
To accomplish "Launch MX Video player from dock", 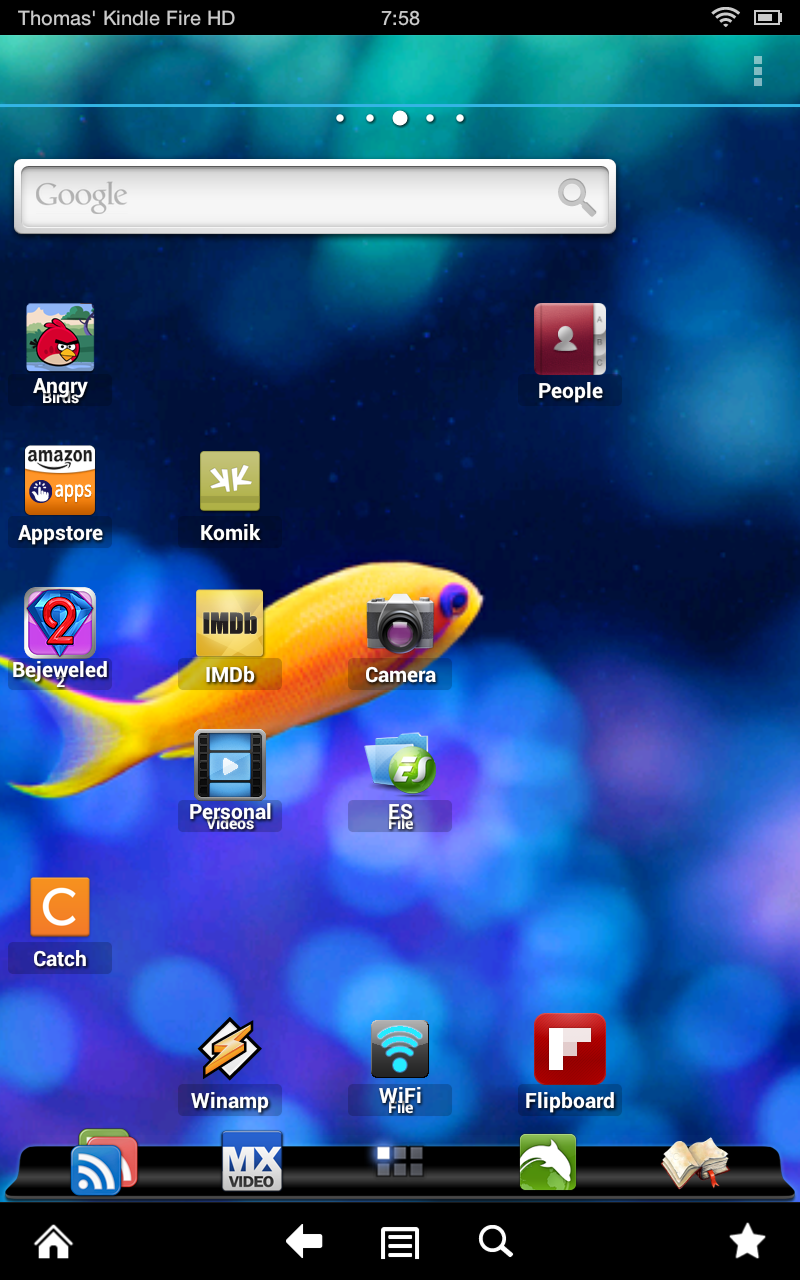I will coord(252,1161).
